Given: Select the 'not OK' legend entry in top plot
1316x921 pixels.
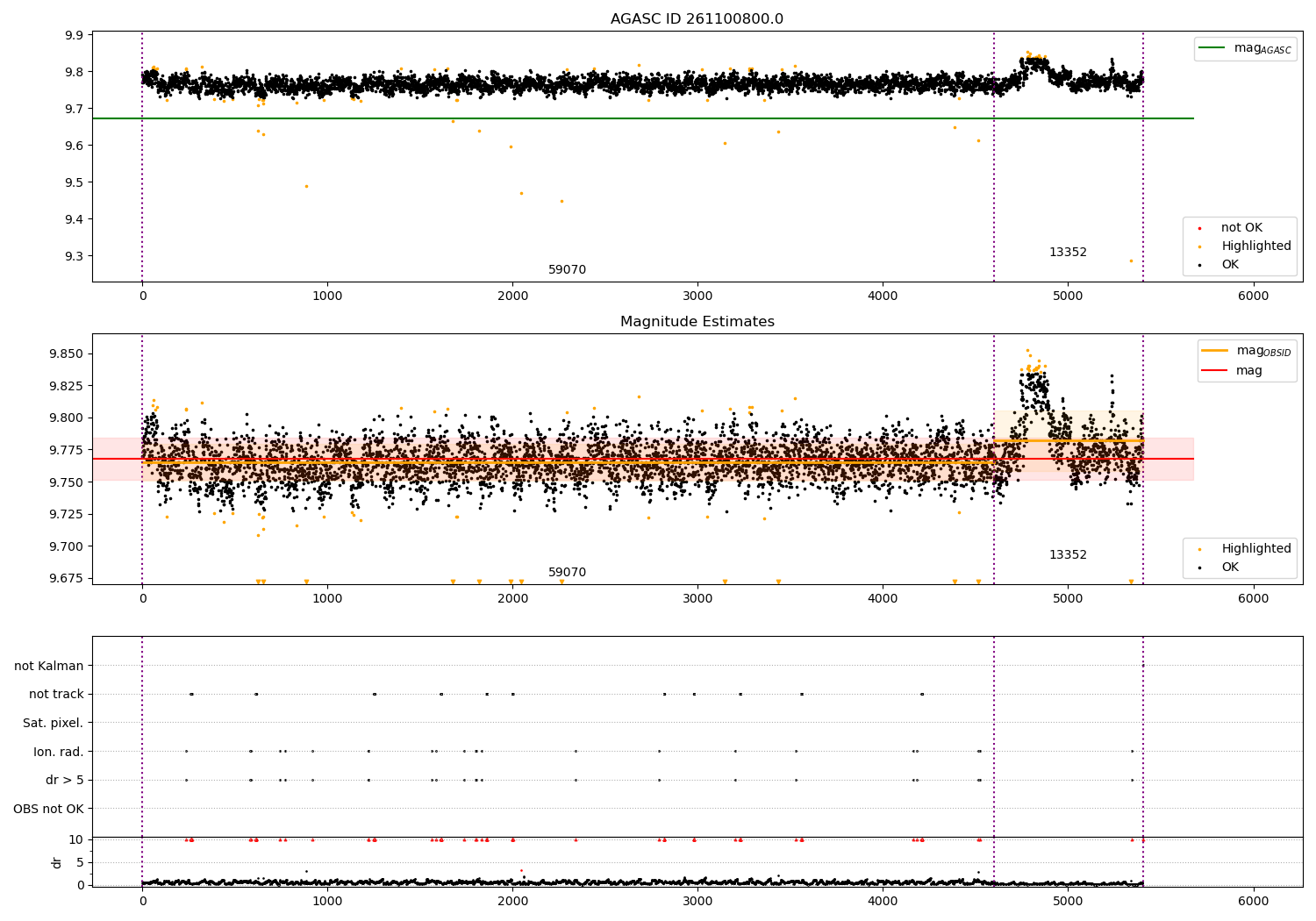Looking at the screenshot, I should coord(1239,228).
